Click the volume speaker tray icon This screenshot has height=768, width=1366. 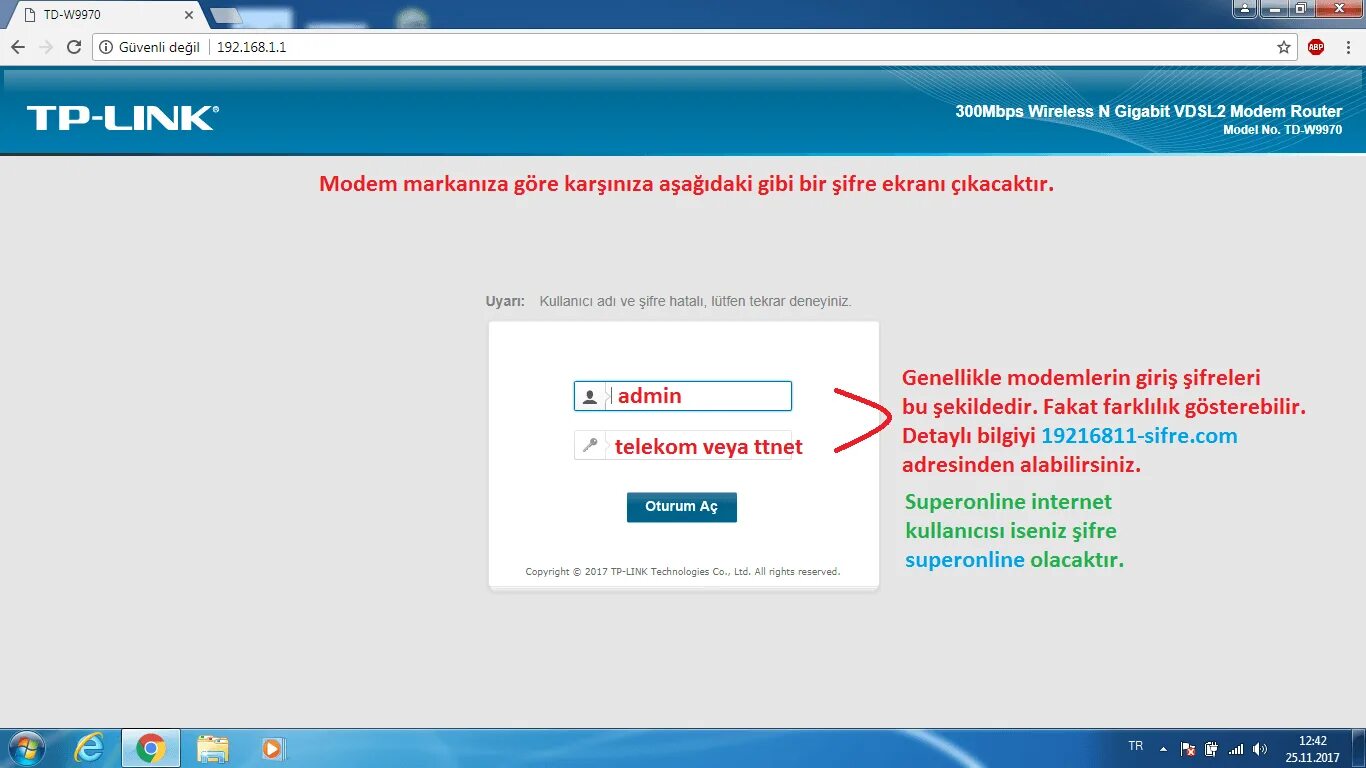coord(1259,748)
